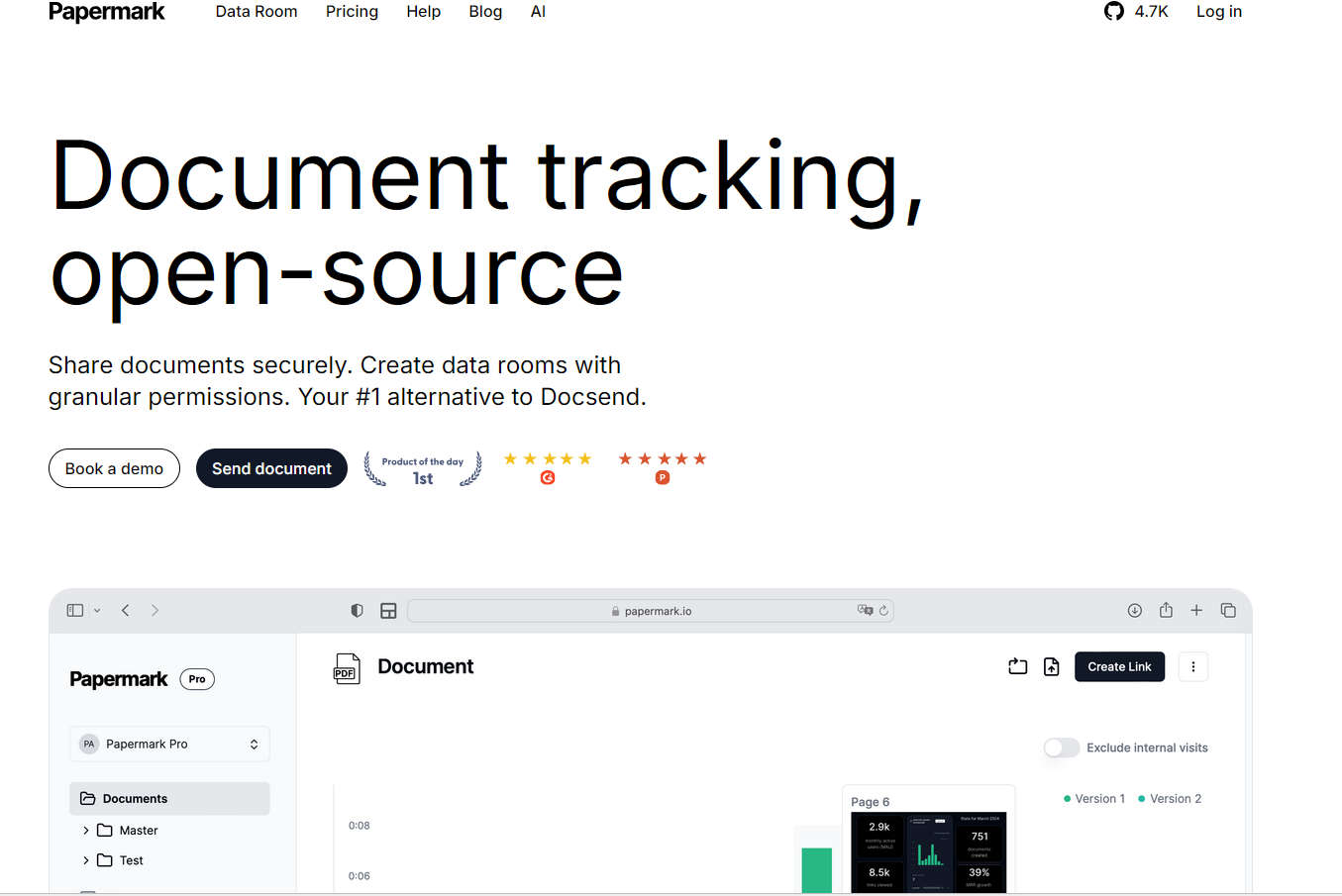This screenshot has width=1342, height=896.
Task: Toggle Exclude internal visits switch
Action: 1061,747
